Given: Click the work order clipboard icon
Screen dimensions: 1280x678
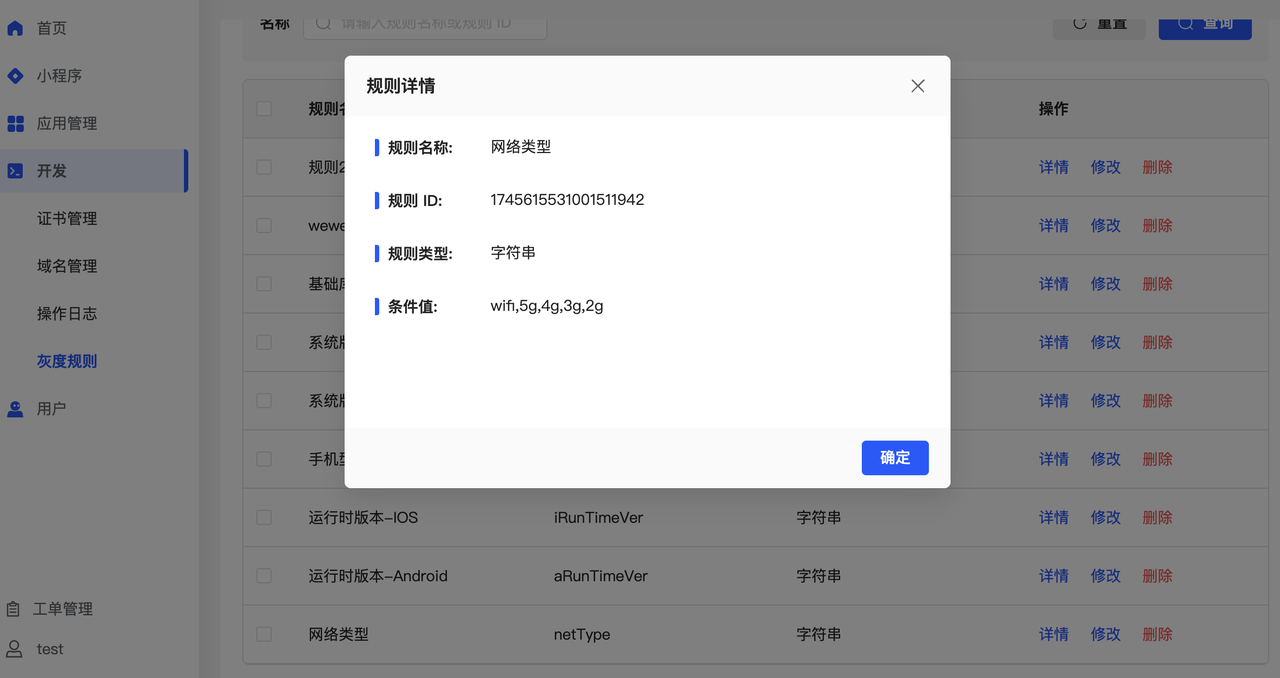Looking at the screenshot, I should (x=13, y=609).
